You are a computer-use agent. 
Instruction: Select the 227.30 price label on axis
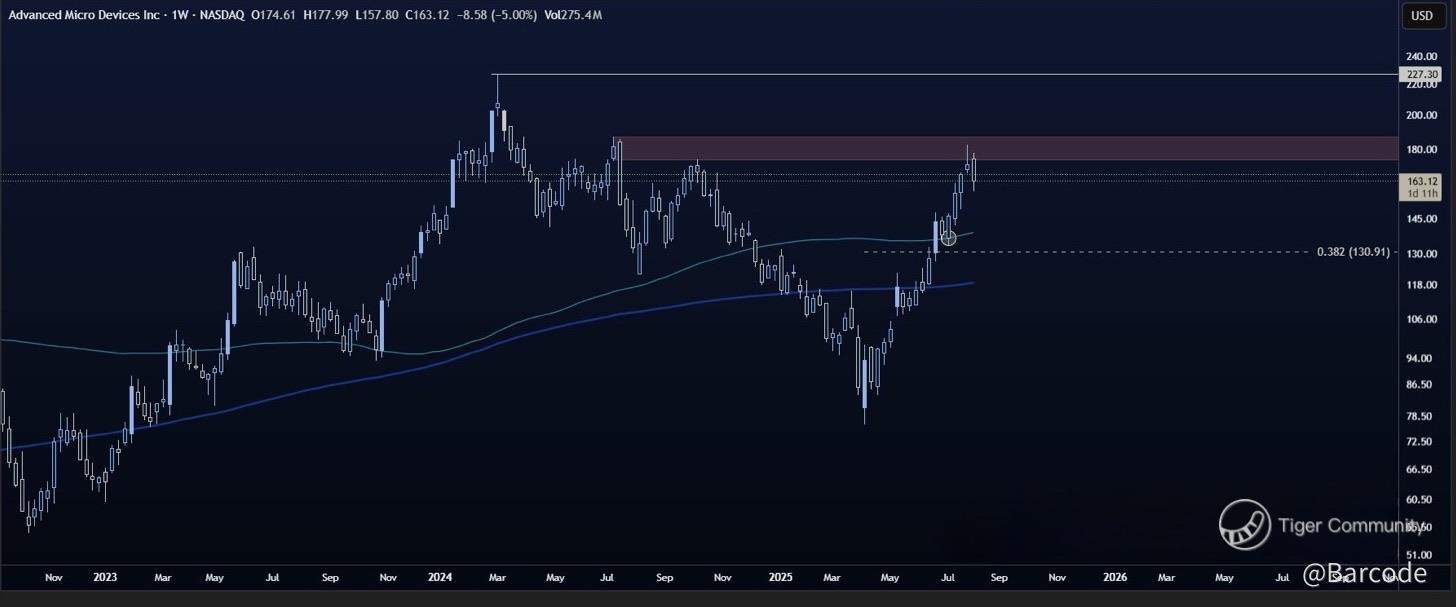coord(1421,74)
